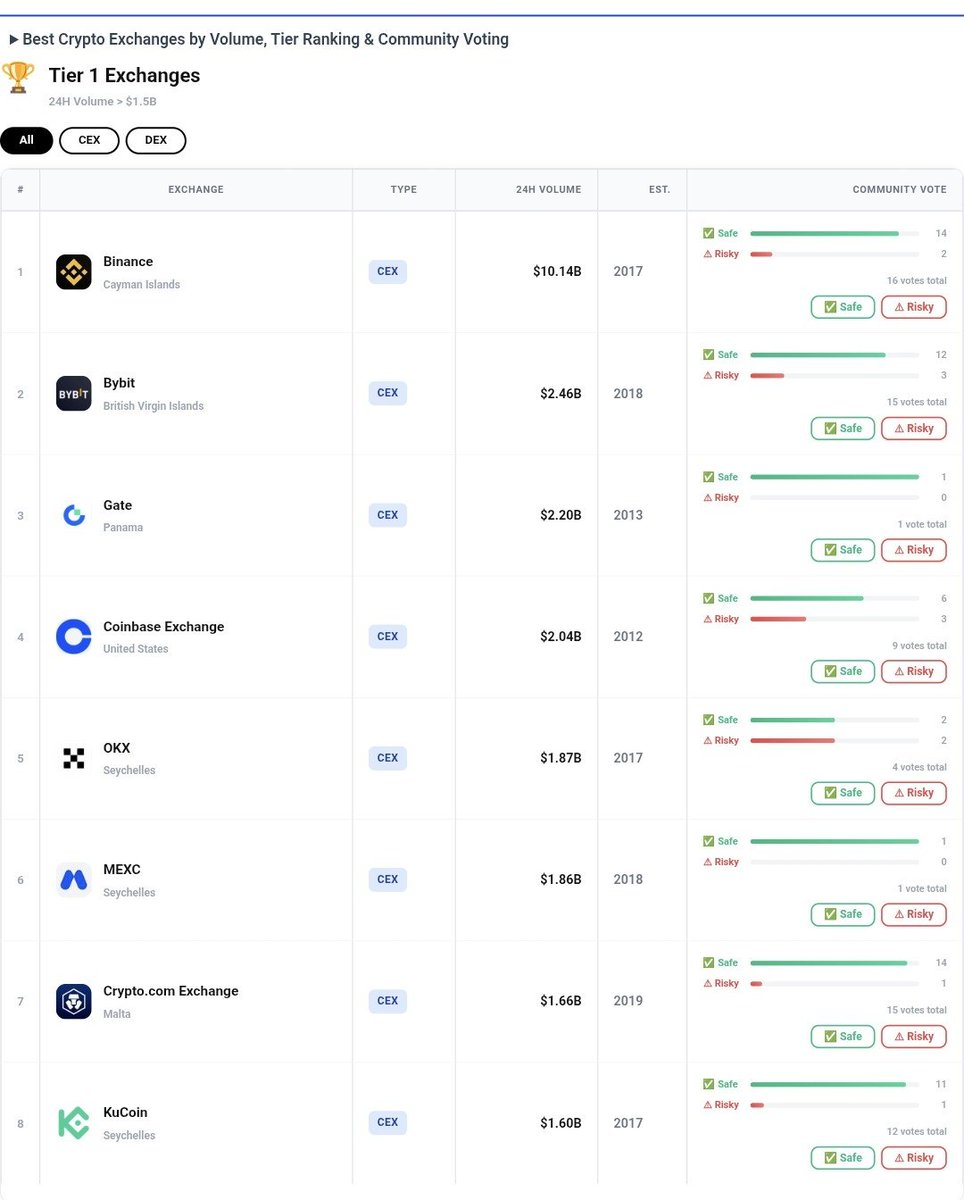The height and width of the screenshot is (1200, 964).
Task: Open the MEXC exchange name
Action: (x=122, y=870)
